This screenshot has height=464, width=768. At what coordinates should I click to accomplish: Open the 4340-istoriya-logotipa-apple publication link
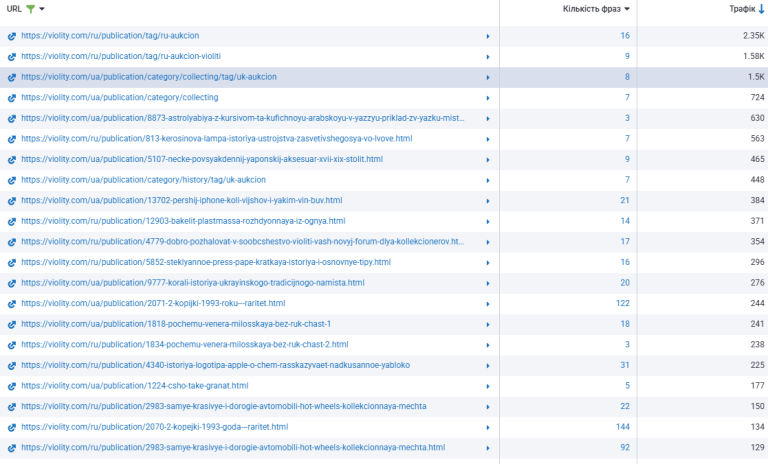tap(216, 365)
